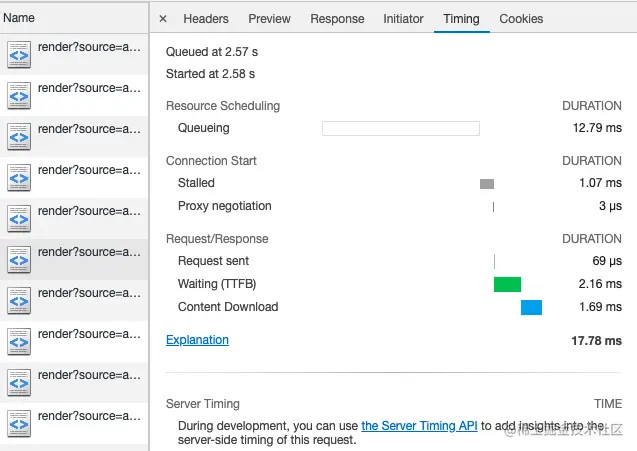Click the Resource Scheduling section heading
This screenshot has height=451, width=637.
pyautogui.click(x=223, y=106)
